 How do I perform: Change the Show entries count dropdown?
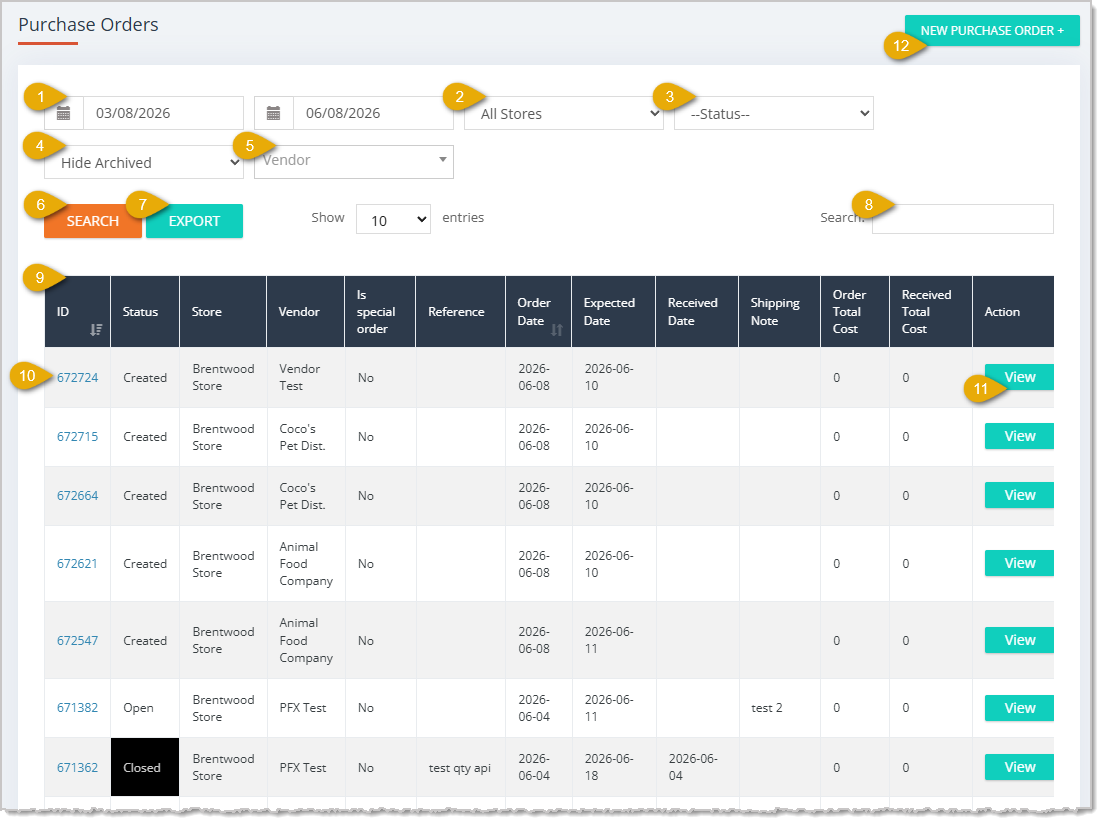(x=394, y=219)
